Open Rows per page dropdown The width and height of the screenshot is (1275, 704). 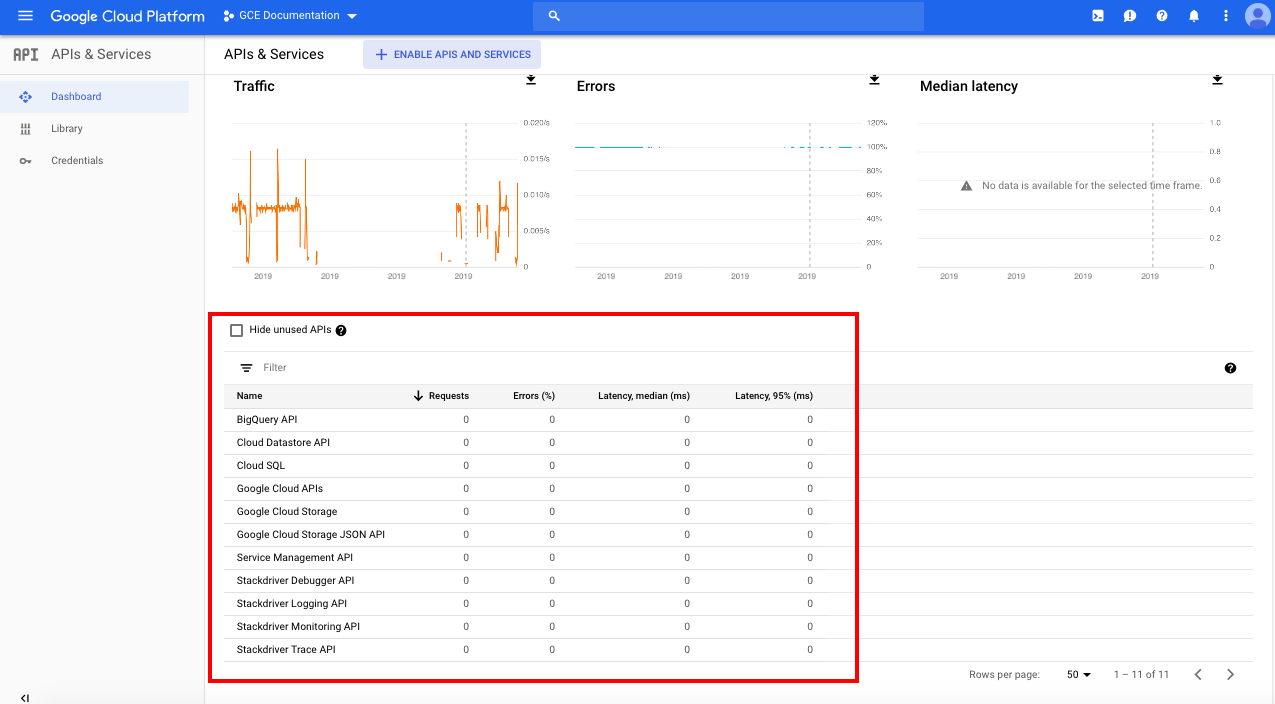[x=1078, y=675]
